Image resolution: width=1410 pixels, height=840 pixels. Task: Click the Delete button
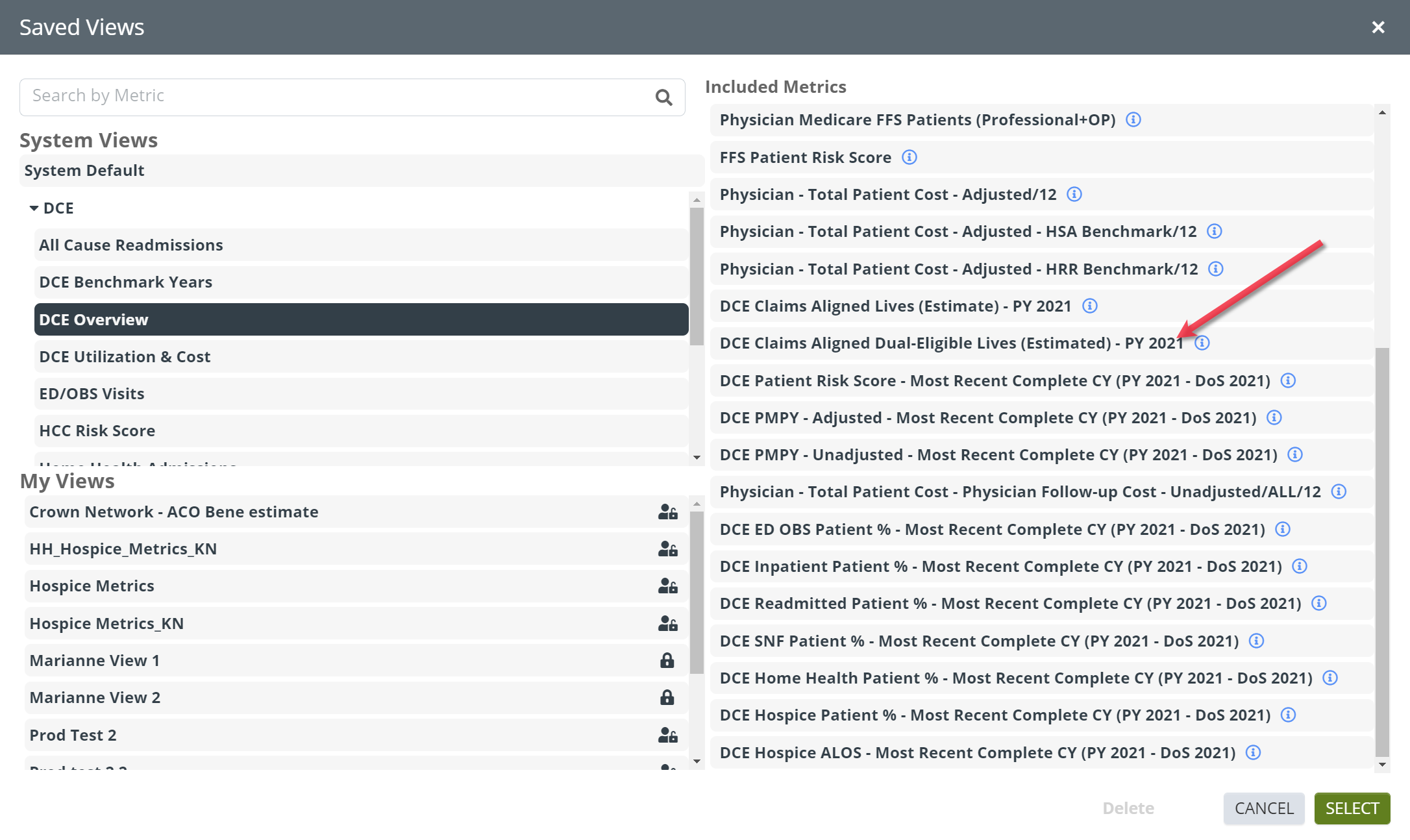[1128, 808]
